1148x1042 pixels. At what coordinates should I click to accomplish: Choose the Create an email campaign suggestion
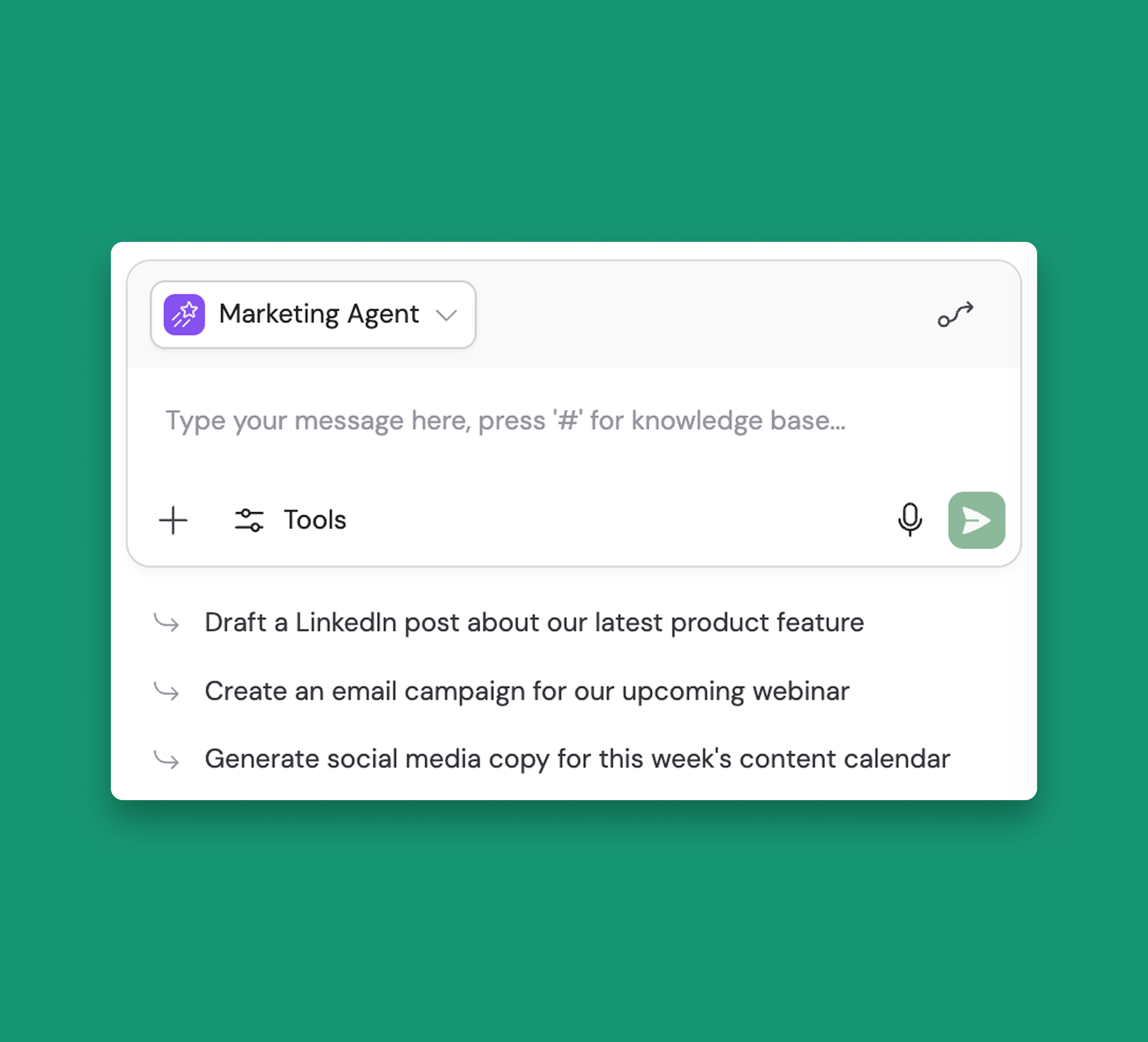(526, 691)
